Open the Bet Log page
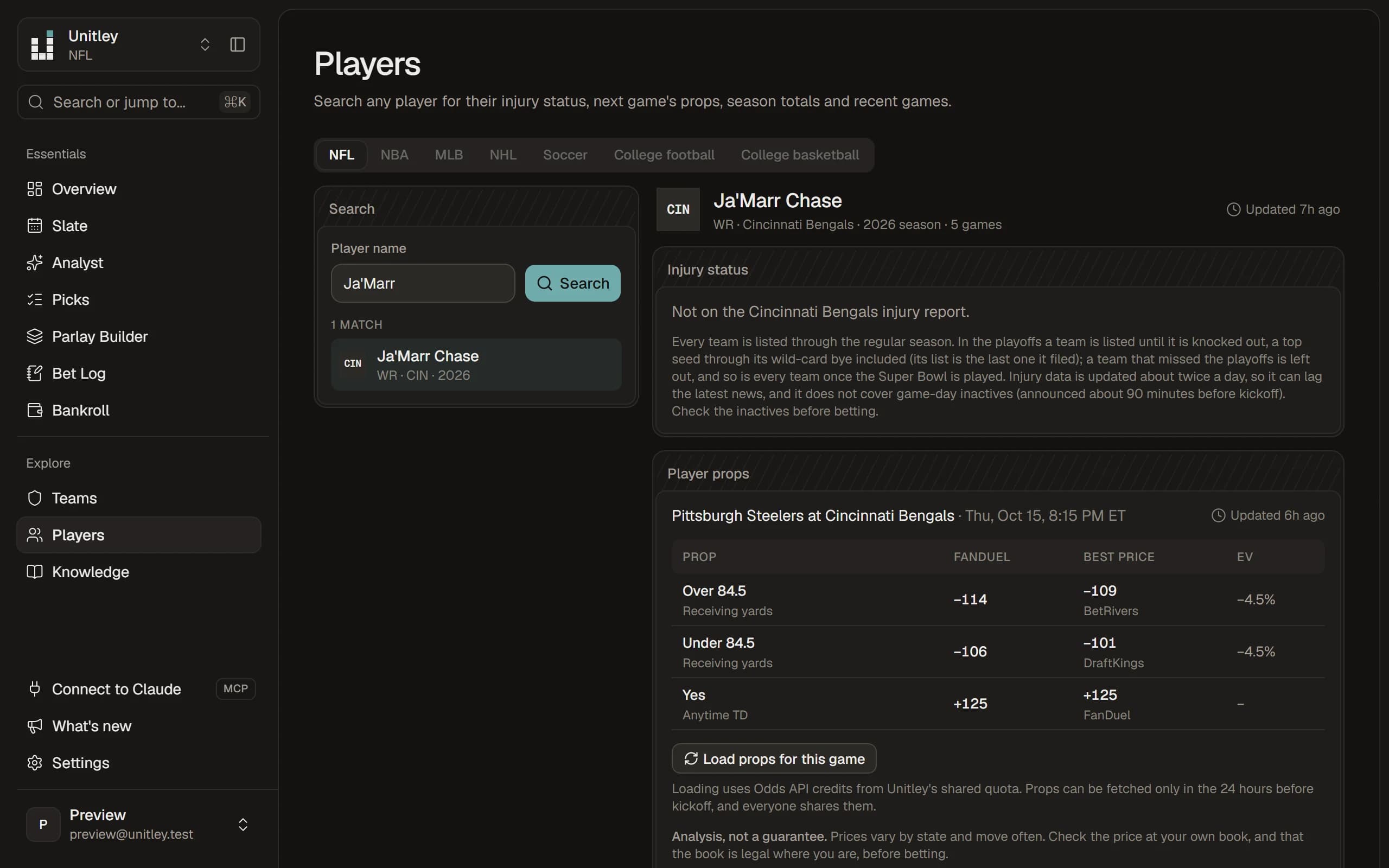 coord(139,373)
